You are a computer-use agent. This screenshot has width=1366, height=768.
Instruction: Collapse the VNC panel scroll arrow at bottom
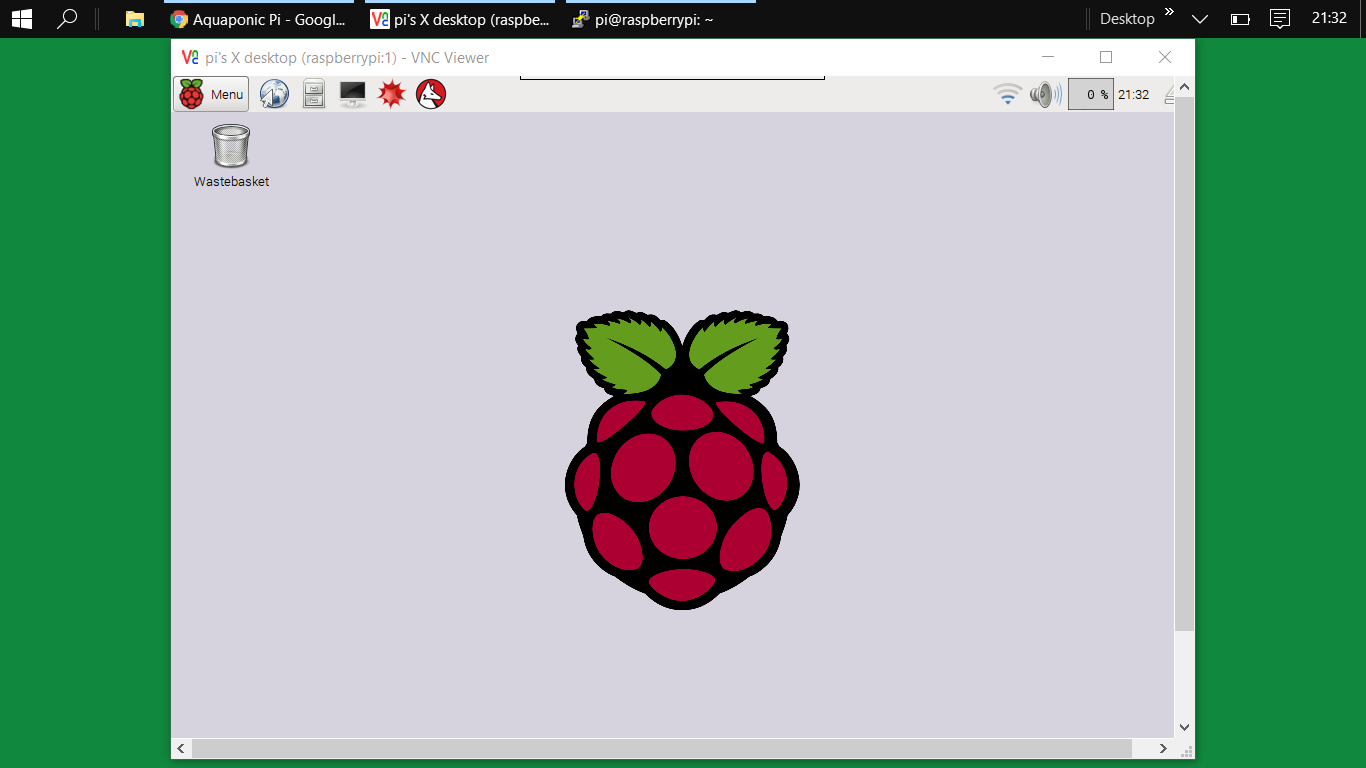point(1184,727)
